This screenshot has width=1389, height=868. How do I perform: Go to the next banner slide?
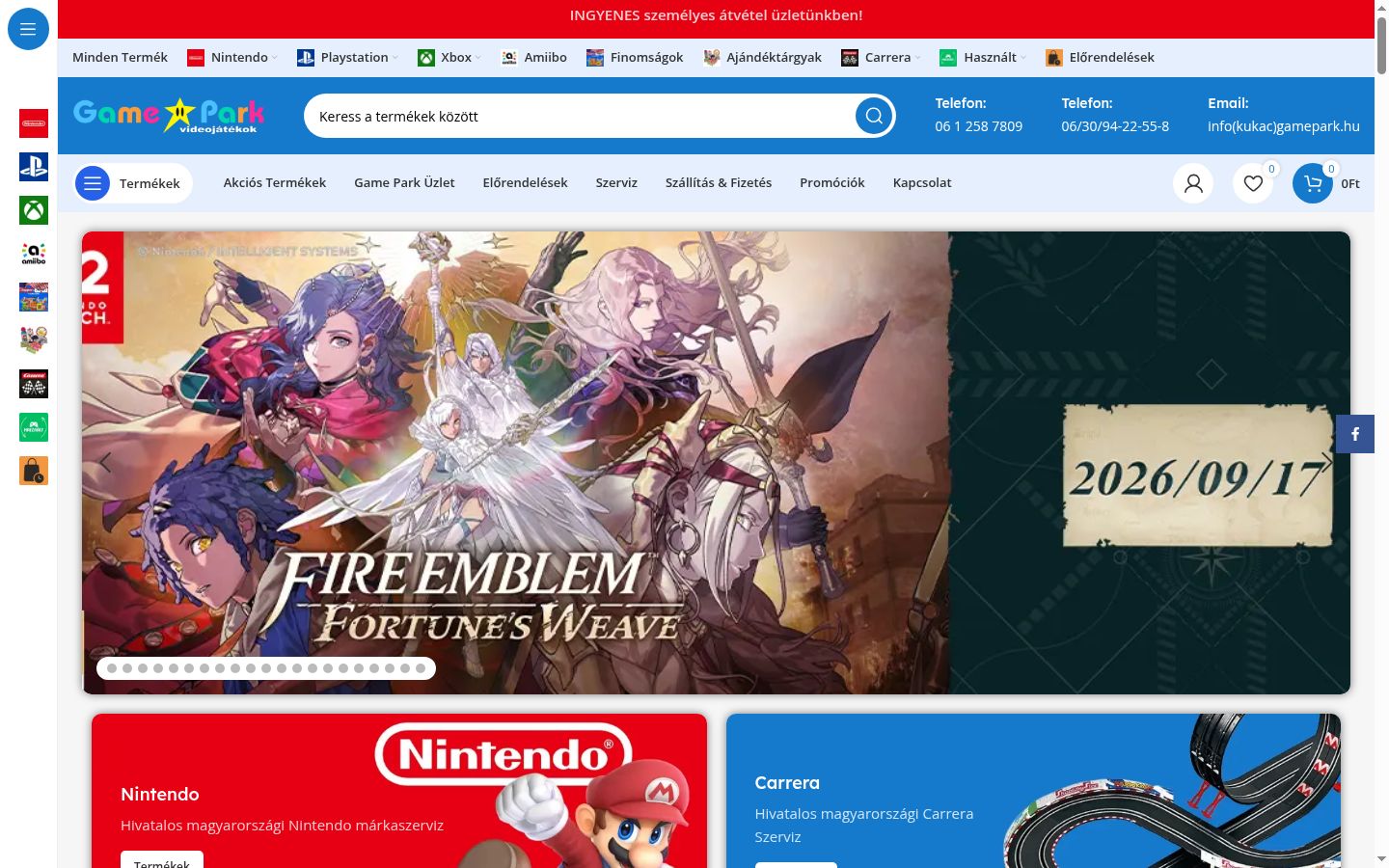1326,463
